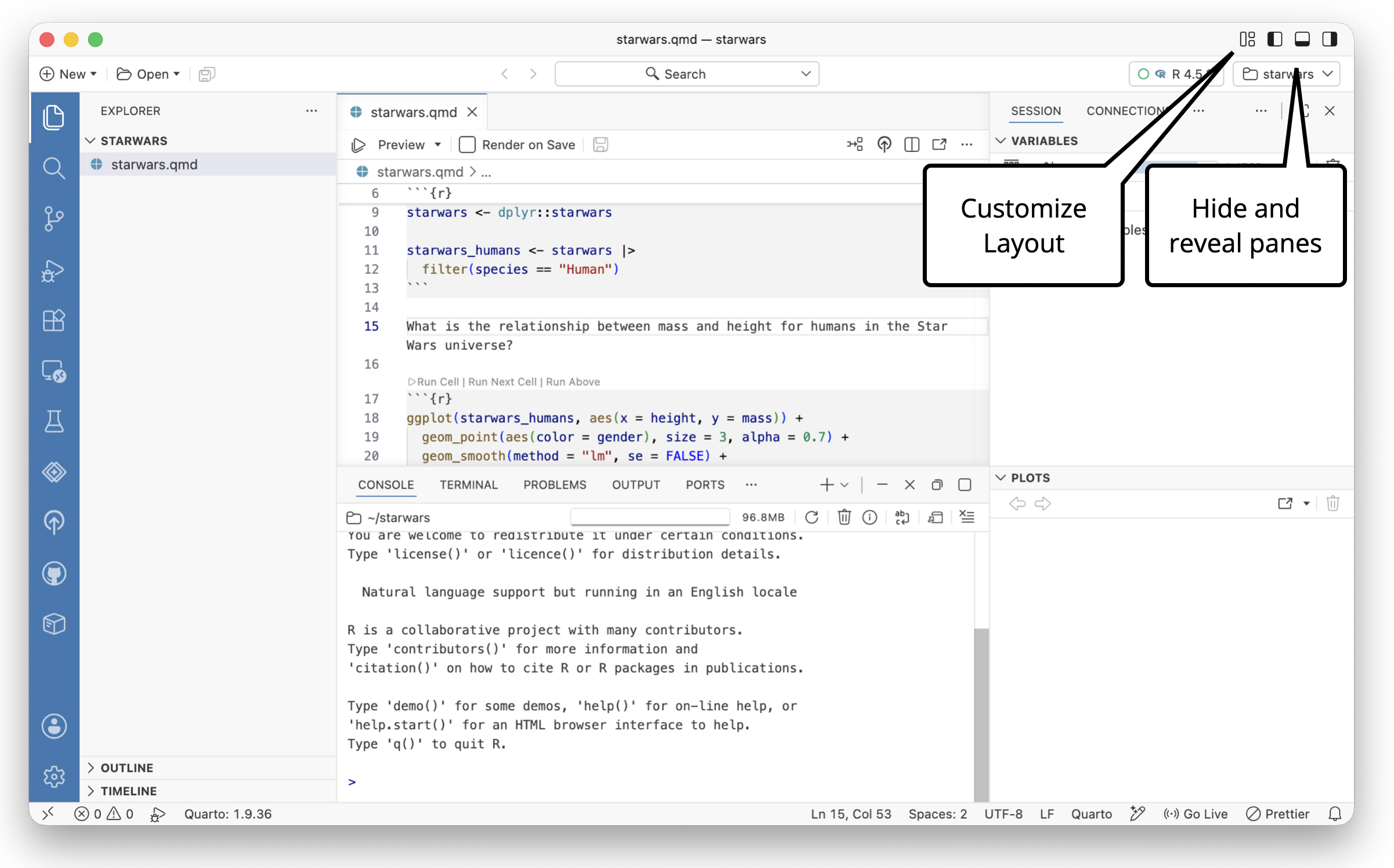This screenshot has width=1394, height=868.
Task: Click Go Live in status bar
Action: pos(1196,814)
